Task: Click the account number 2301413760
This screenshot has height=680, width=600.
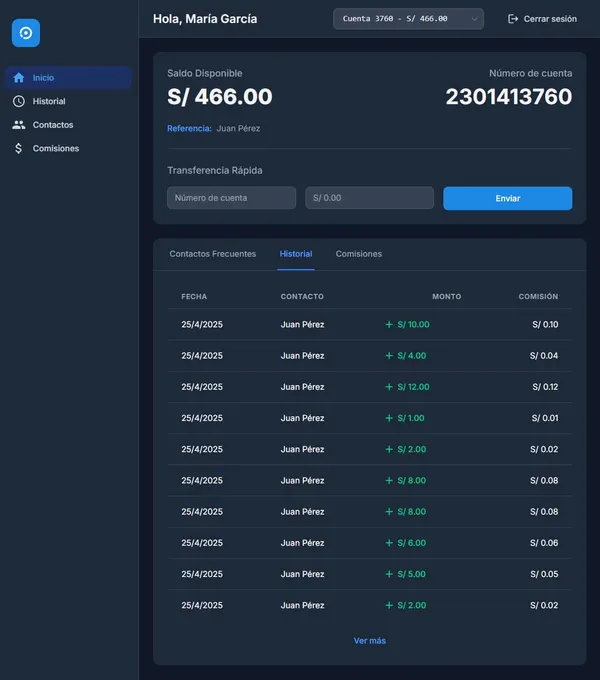Action: pyautogui.click(x=509, y=96)
